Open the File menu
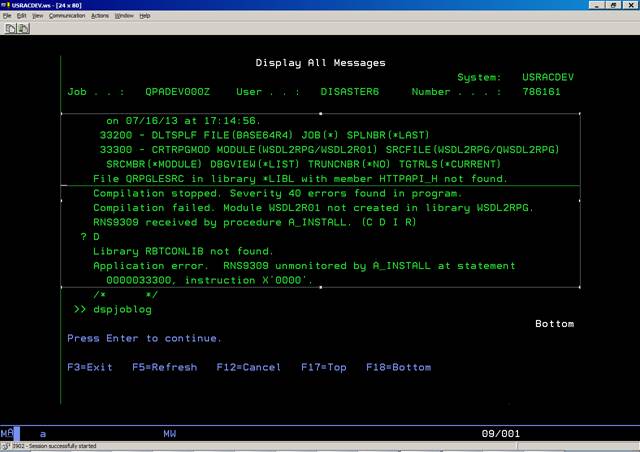Viewport: 640px width, 452px height. pyautogui.click(x=7, y=16)
